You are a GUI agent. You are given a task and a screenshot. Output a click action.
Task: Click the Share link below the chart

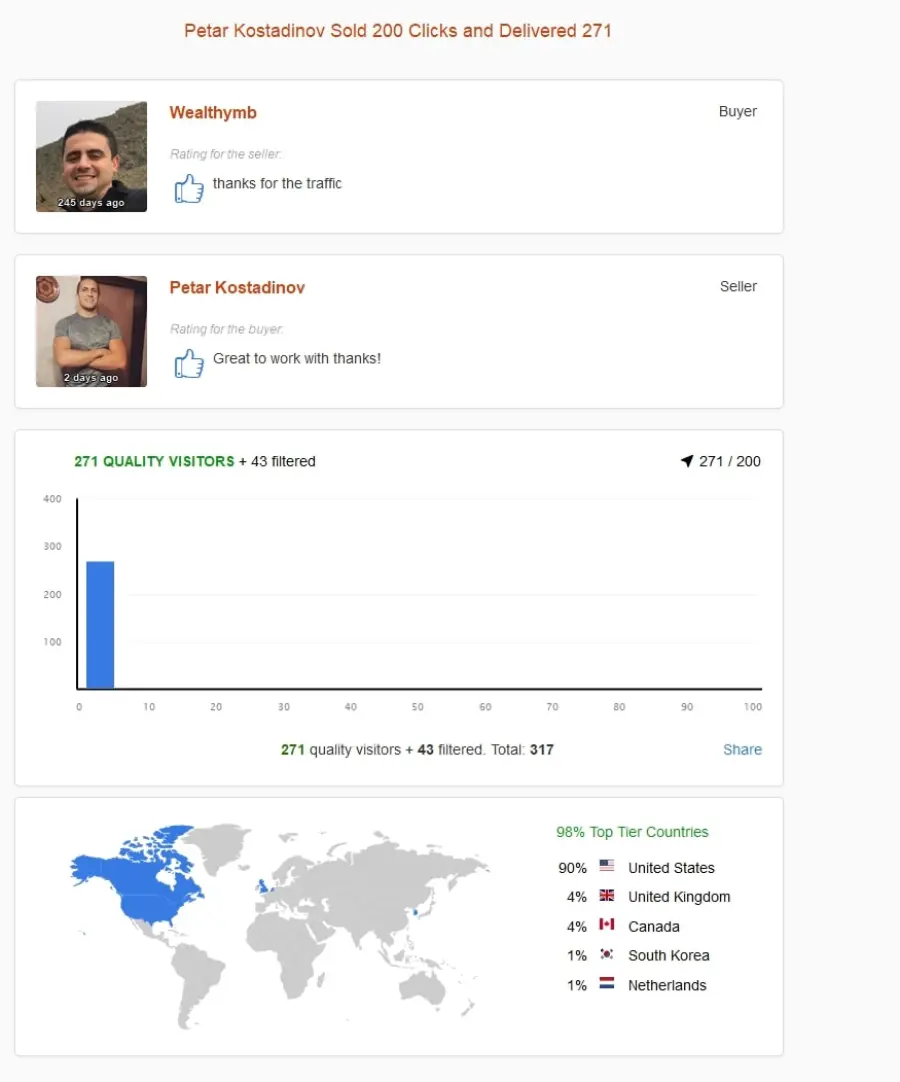point(742,749)
